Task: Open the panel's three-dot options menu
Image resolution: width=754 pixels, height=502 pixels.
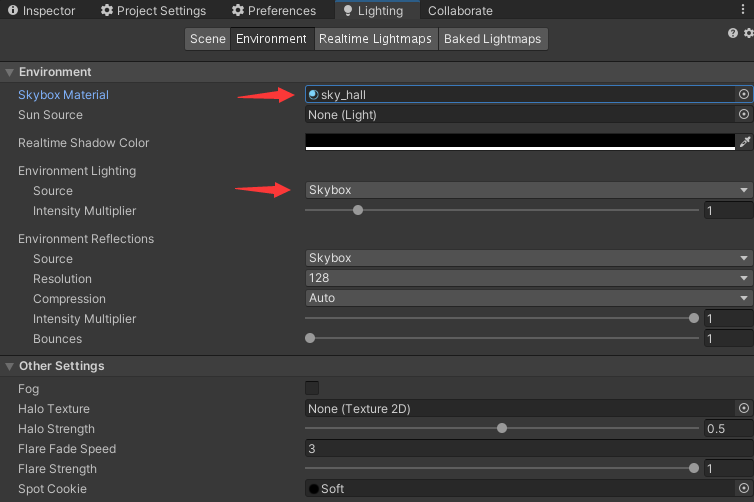Action: coord(743,10)
